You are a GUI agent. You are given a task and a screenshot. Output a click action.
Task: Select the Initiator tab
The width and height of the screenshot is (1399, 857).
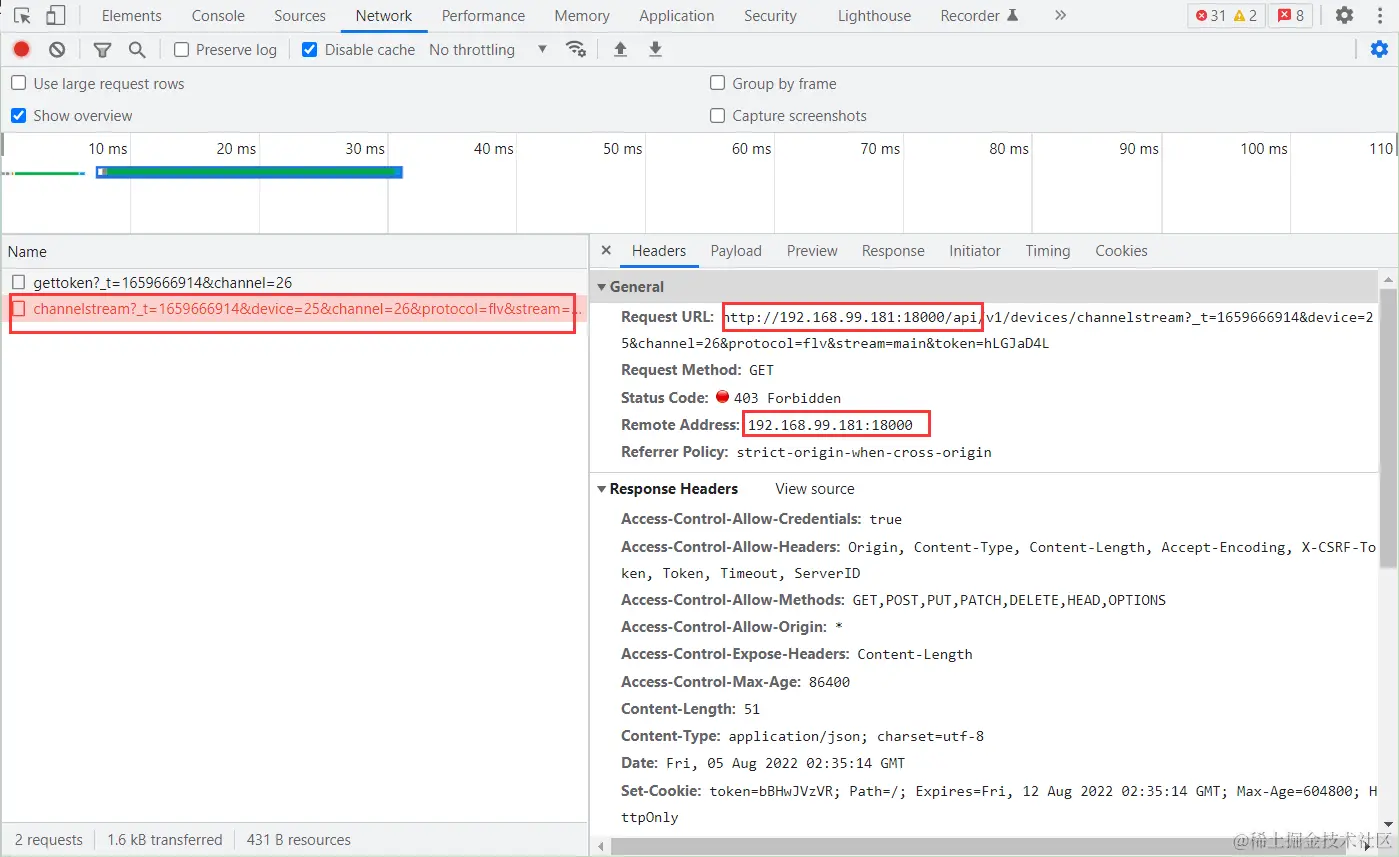click(x=975, y=251)
